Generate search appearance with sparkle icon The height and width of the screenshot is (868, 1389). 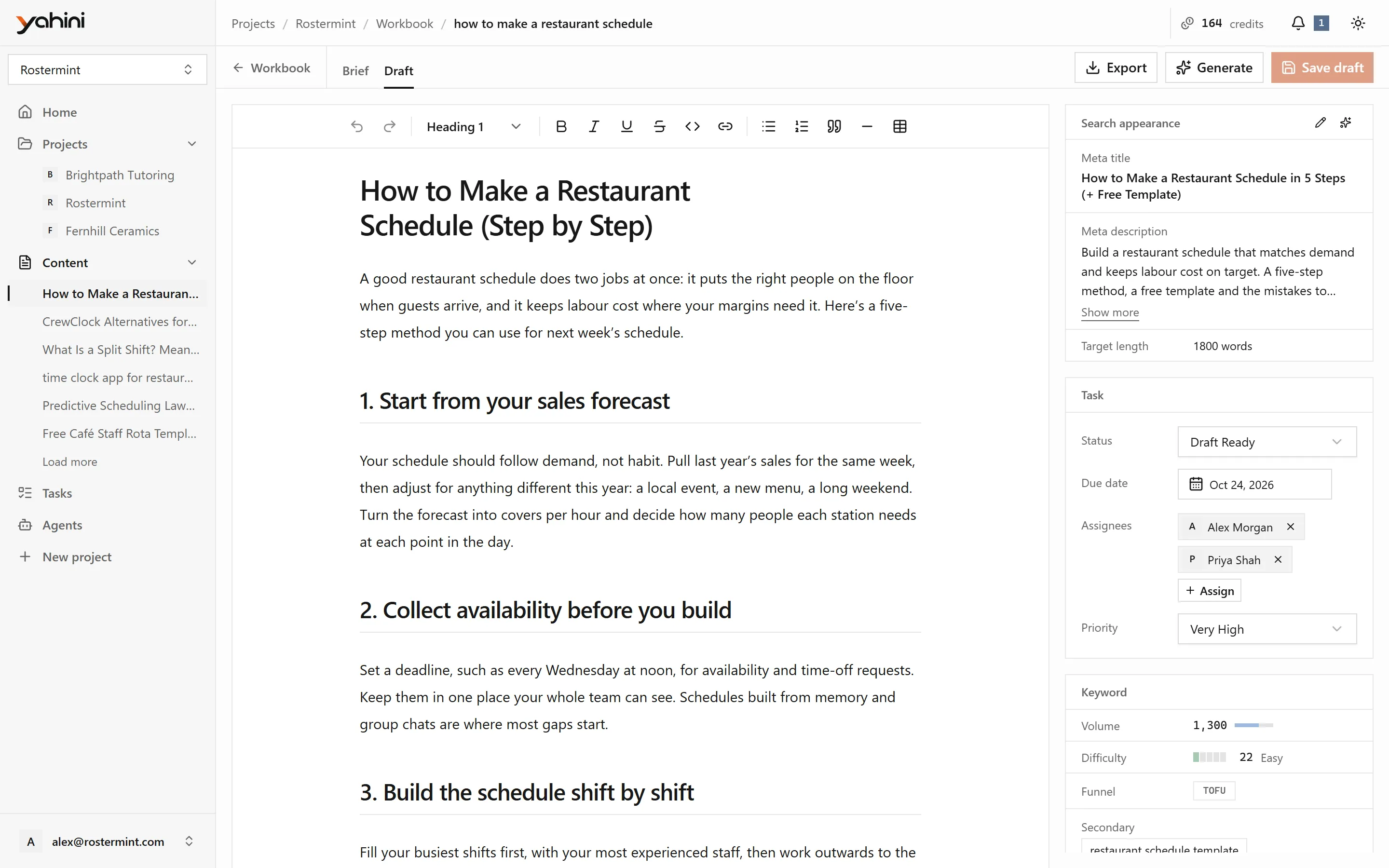coord(1346,123)
